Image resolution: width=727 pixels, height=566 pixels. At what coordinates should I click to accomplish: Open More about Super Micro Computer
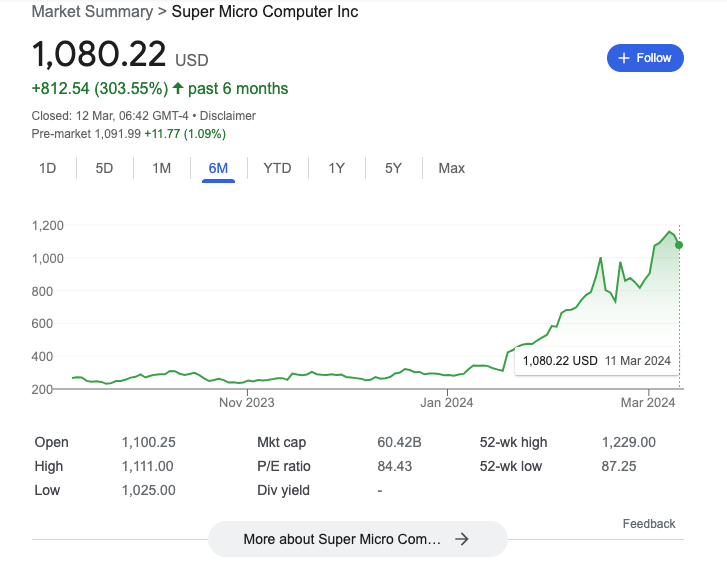tap(357, 539)
